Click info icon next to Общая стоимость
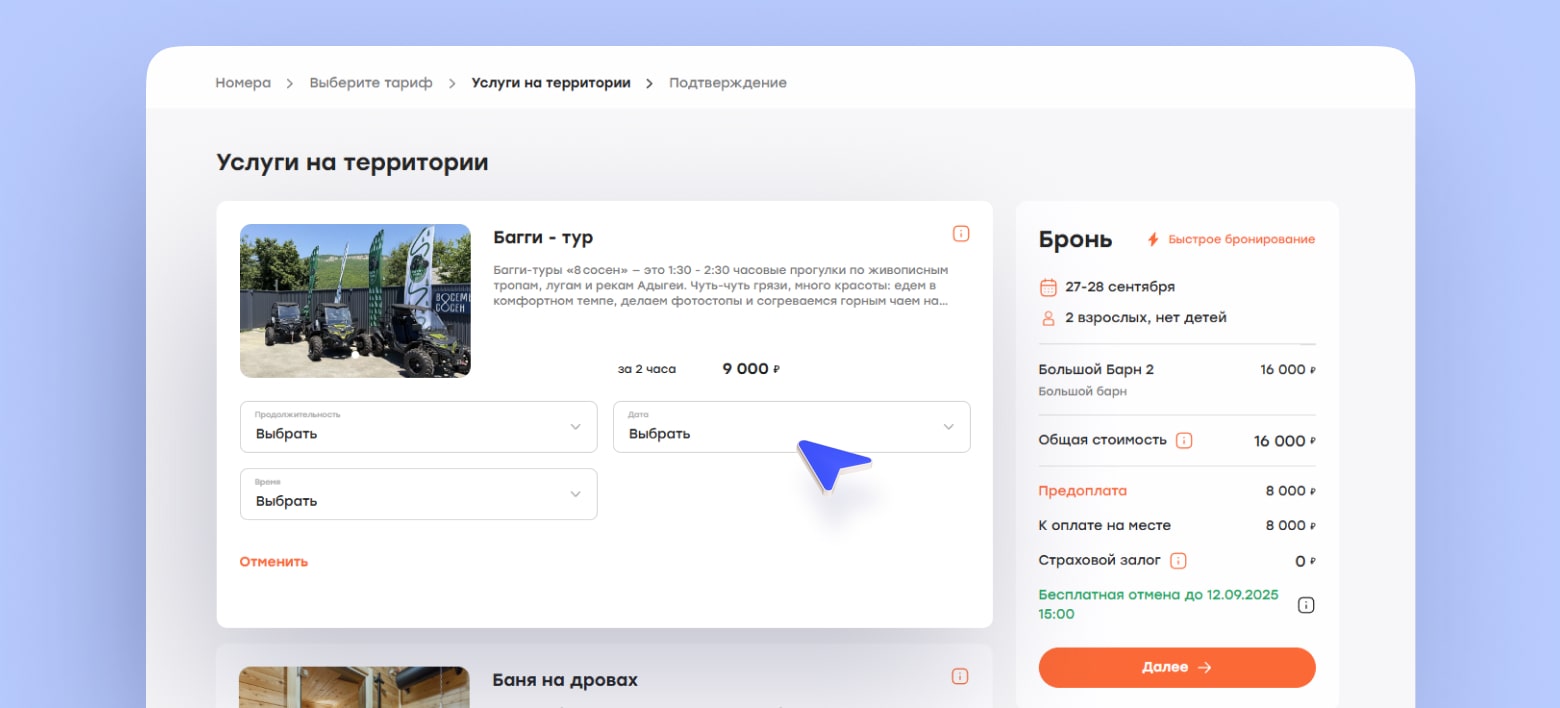The image size is (1560, 708). pyautogui.click(x=1184, y=440)
